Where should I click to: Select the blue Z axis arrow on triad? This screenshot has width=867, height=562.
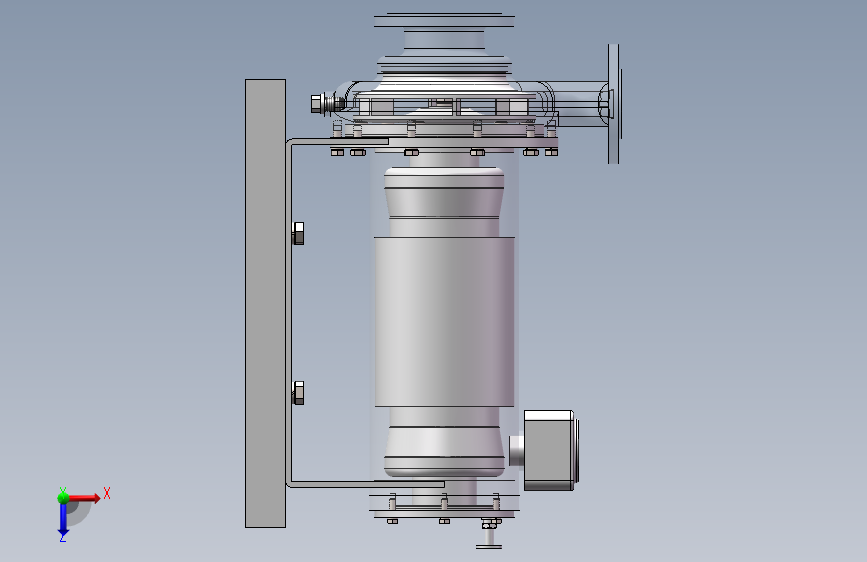(63, 520)
